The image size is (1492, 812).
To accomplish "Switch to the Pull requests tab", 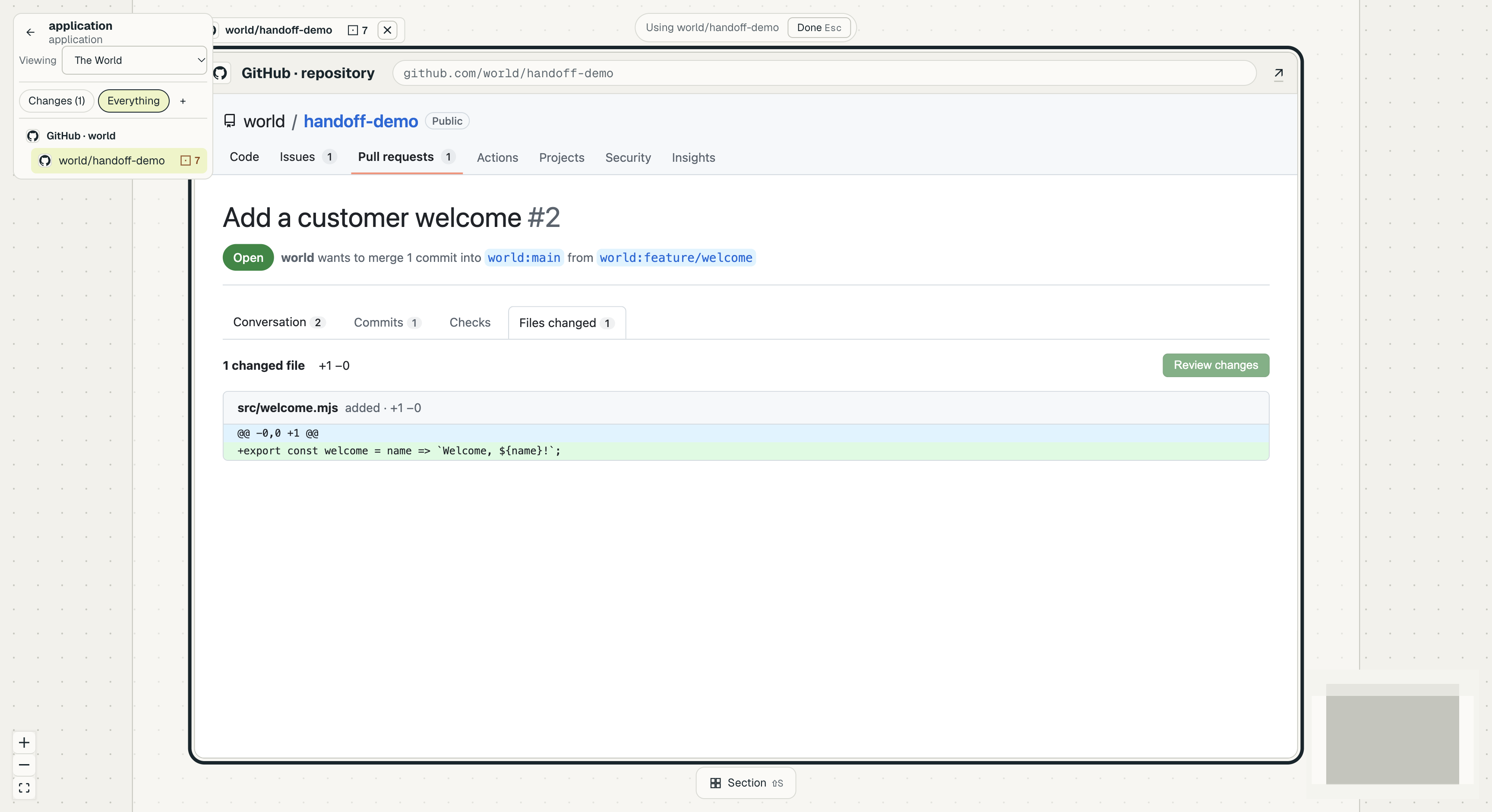I will pos(407,157).
